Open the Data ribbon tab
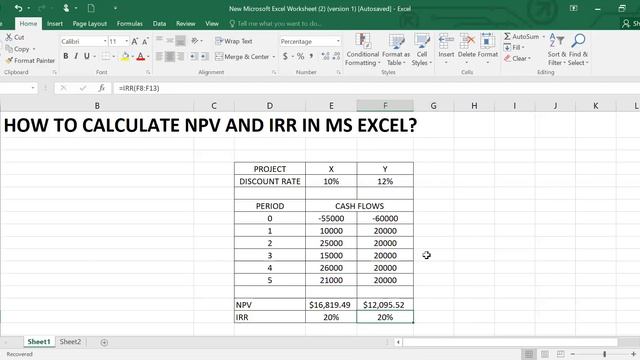This screenshot has width=640, height=360. click(x=159, y=24)
